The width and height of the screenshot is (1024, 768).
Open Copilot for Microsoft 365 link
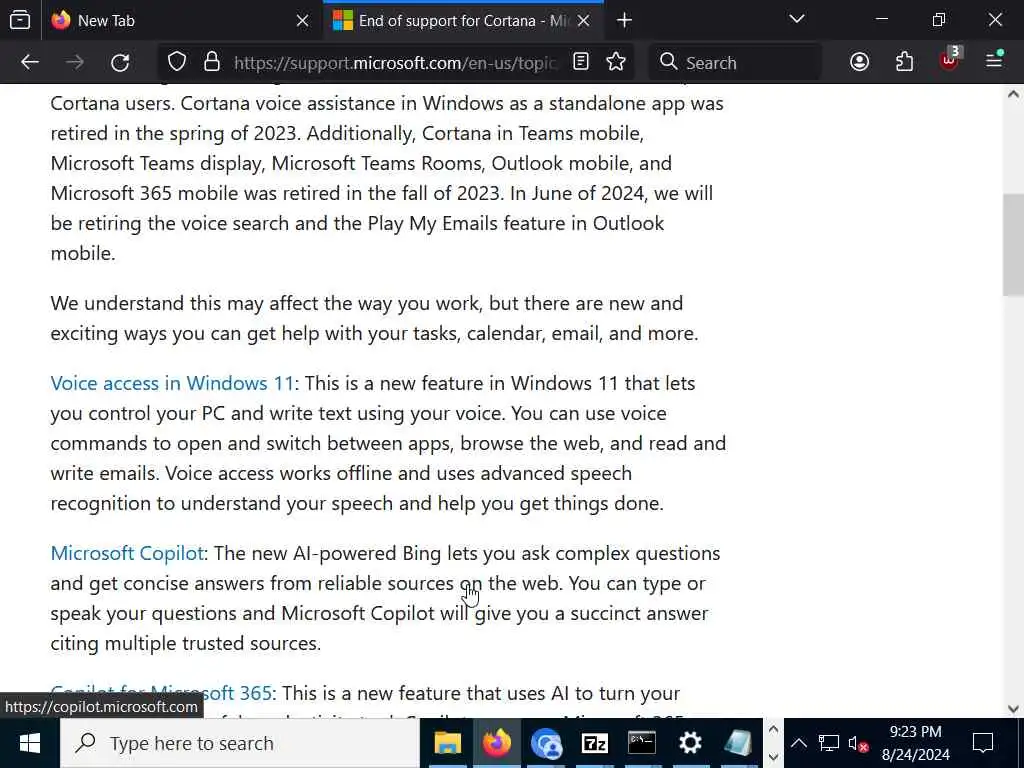(x=161, y=692)
